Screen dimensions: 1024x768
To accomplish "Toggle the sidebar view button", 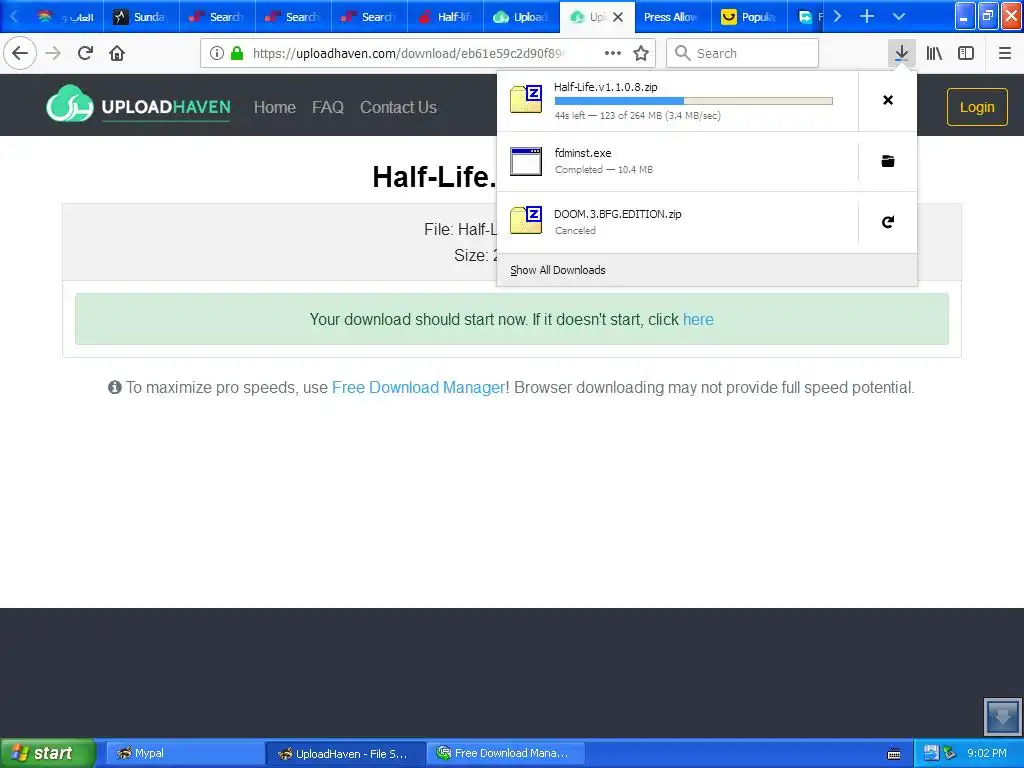I will click(966, 53).
